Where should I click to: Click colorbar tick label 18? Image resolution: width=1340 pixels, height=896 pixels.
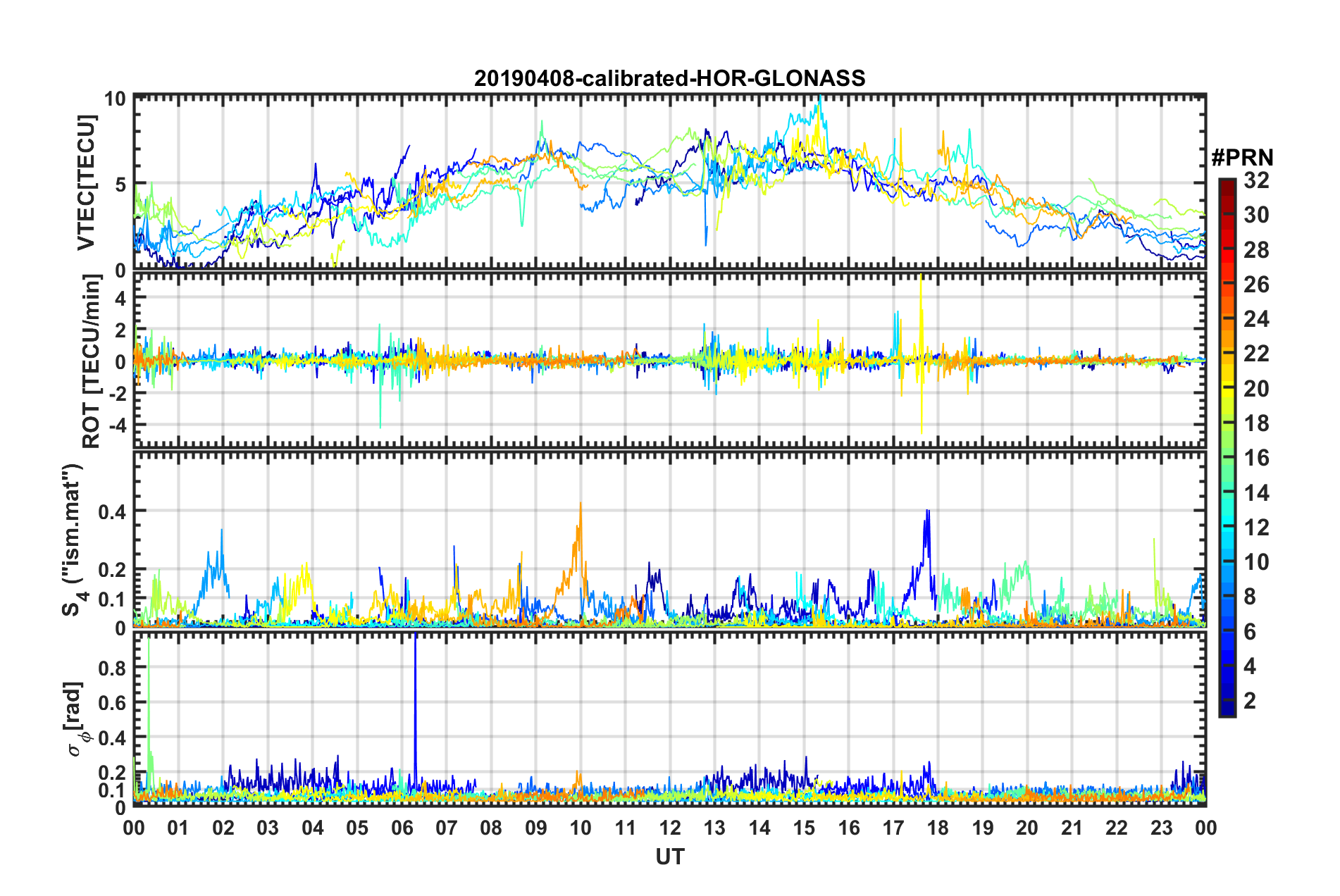pyautogui.click(x=1256, y=423)
